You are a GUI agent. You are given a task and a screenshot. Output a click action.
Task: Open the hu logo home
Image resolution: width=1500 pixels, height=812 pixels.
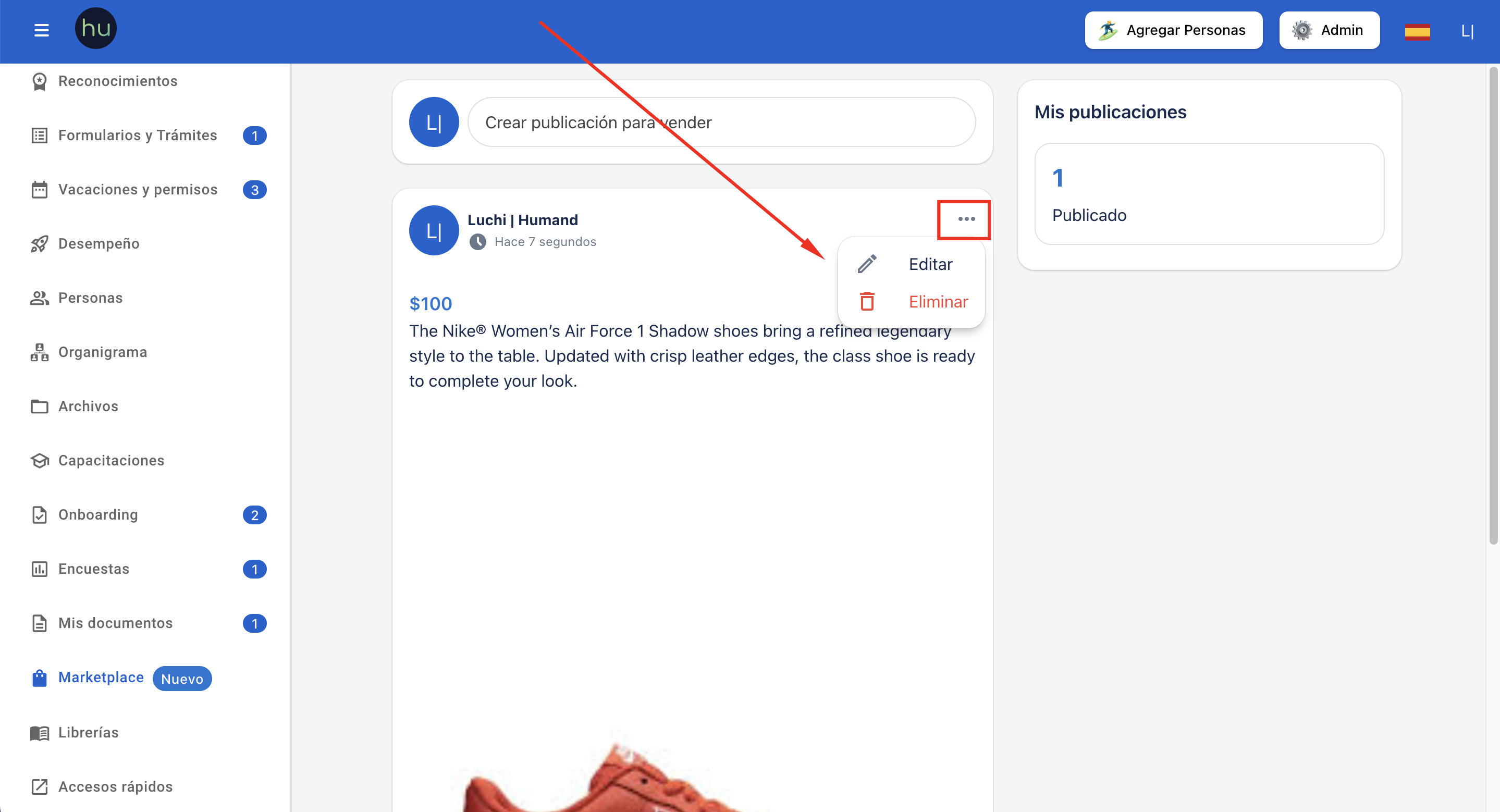pyautogui.click(x=95, y=28)
